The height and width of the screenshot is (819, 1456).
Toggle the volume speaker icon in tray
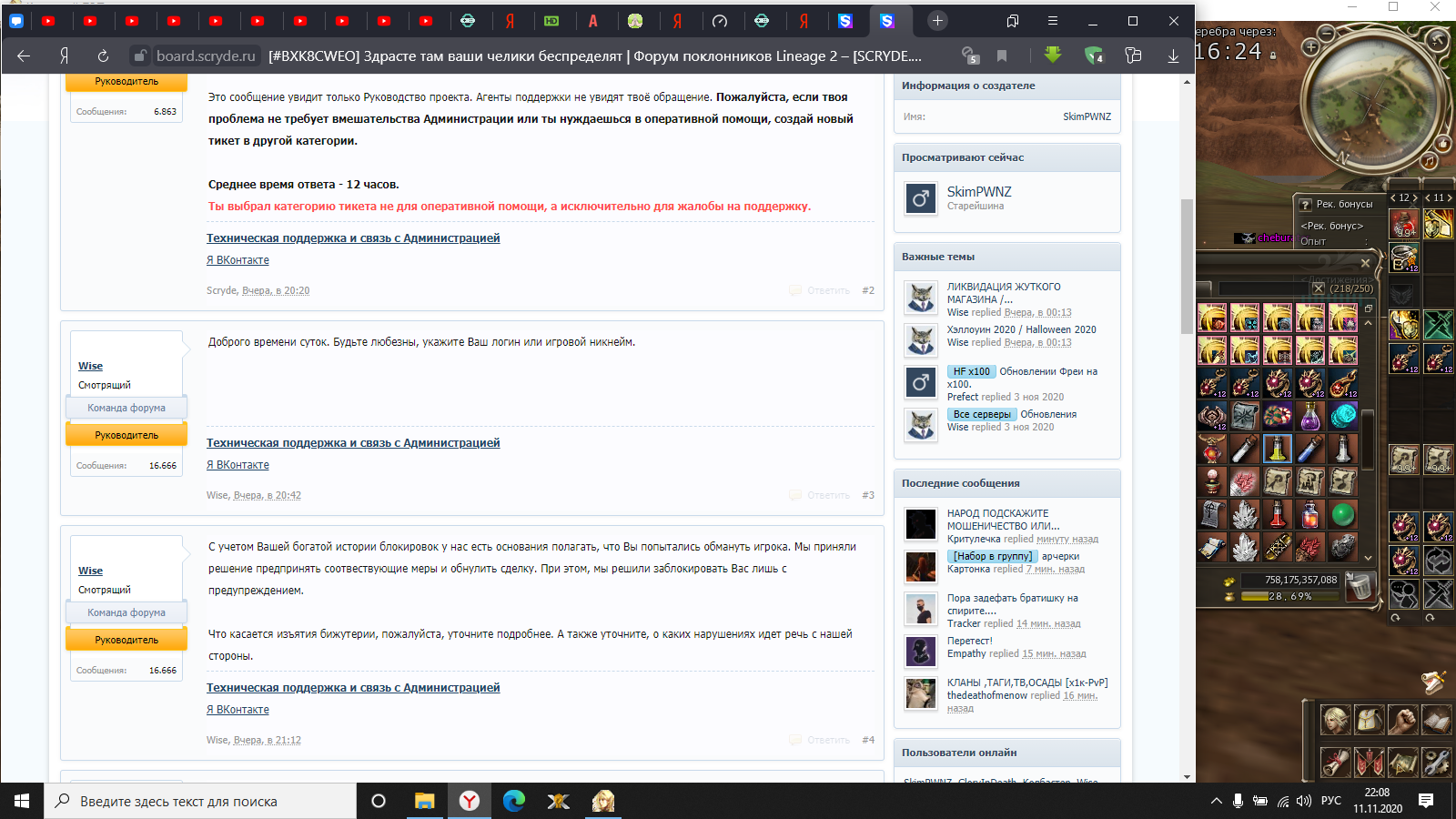pos(1304,801)
